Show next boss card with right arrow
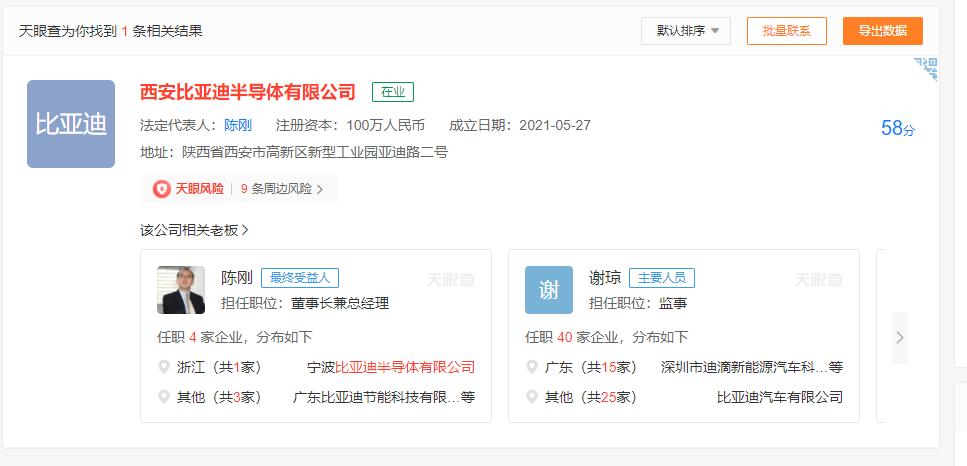The height and width of the screenshot is (466, 967). tap(900, 337)
